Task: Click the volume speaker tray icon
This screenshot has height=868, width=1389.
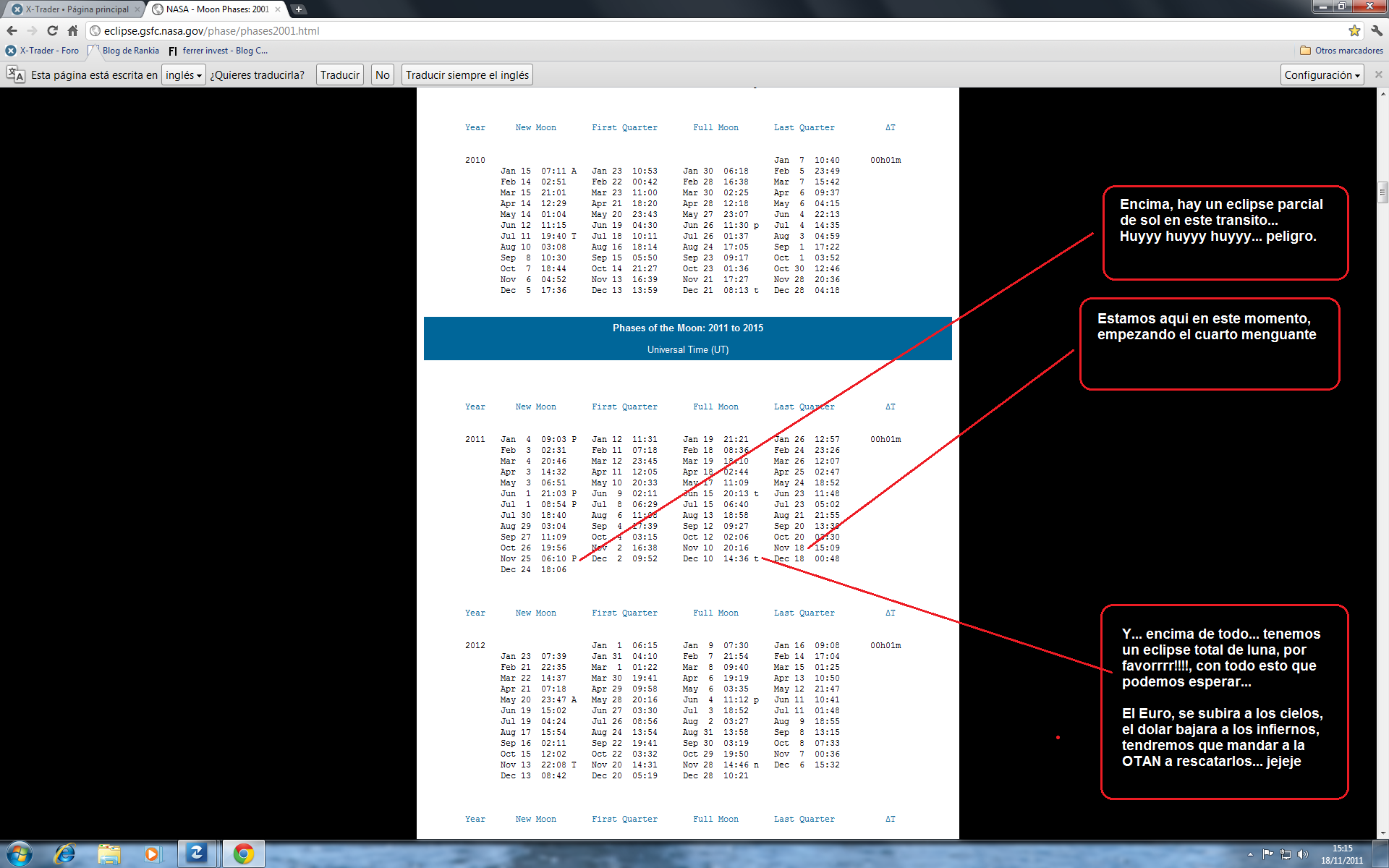Action: coord(1302,854)
